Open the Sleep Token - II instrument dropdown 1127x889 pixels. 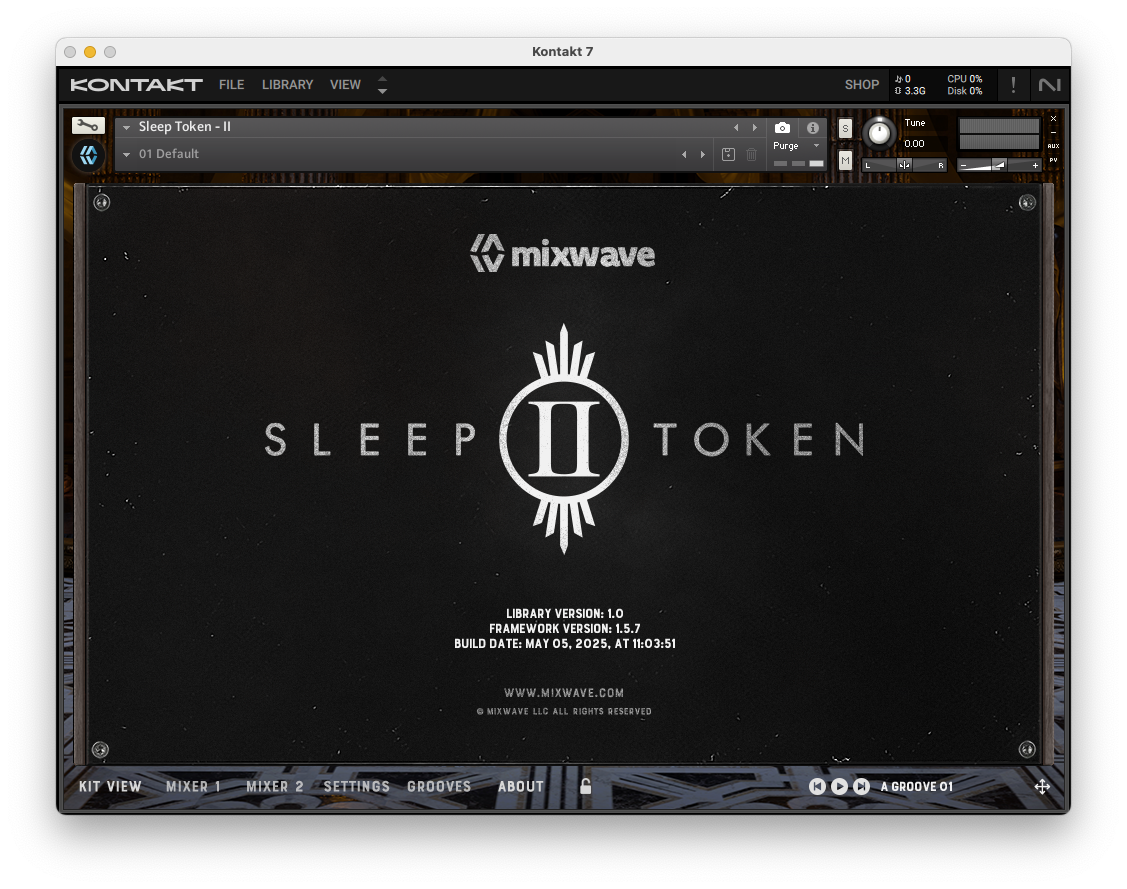click(x=126, y=127)
